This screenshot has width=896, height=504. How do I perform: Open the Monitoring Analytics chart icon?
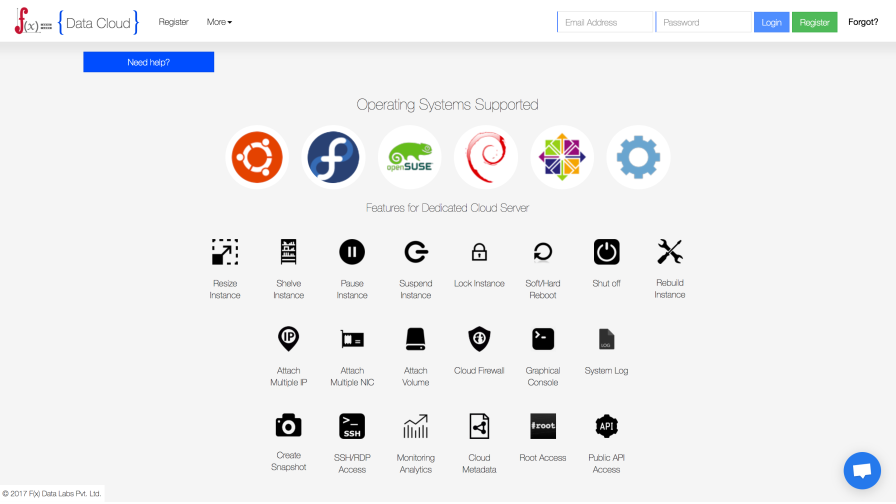[415, 426]
